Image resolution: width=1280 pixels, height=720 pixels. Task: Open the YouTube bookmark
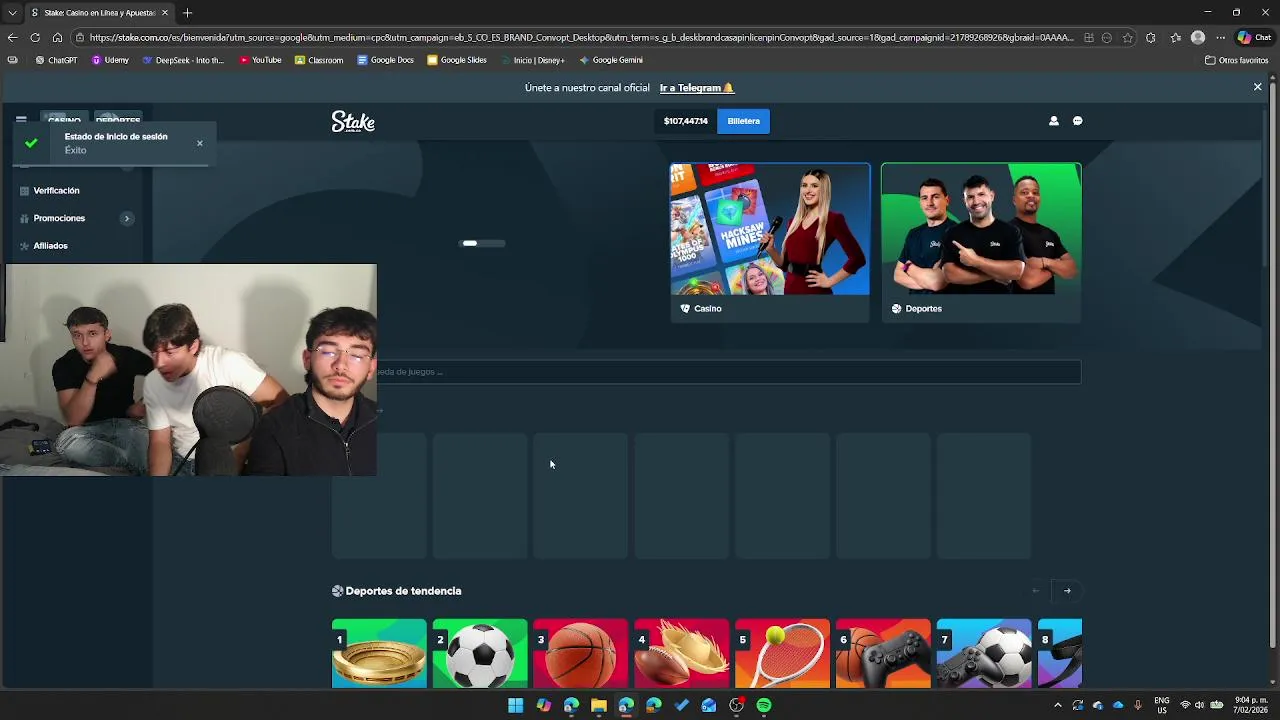tap(260, 60)
